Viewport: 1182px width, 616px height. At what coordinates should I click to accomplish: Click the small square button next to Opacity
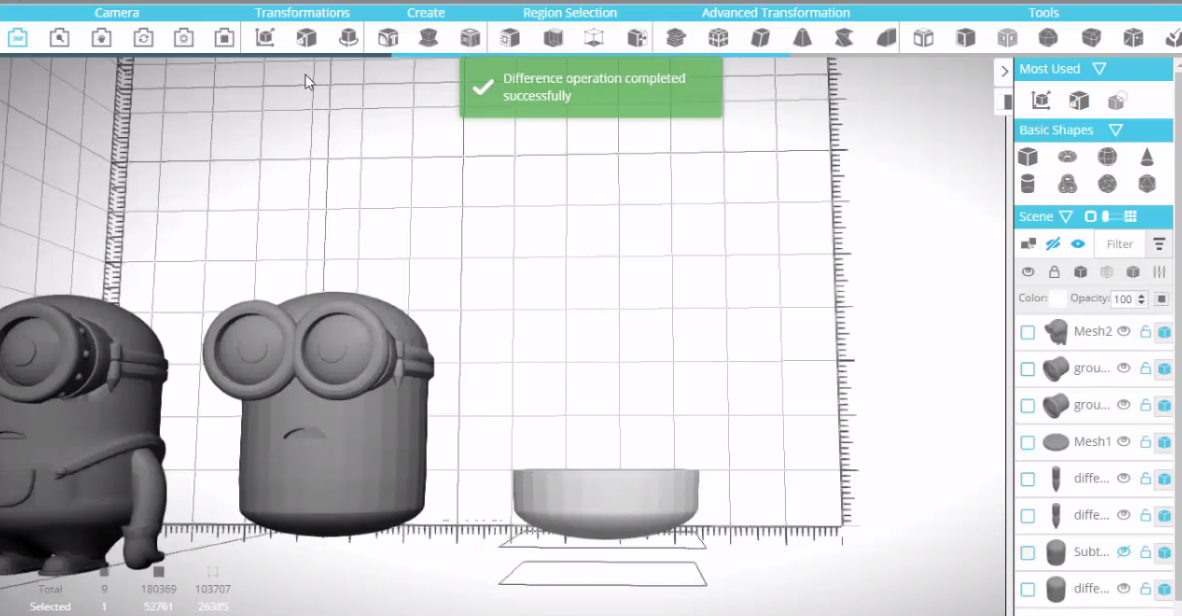1162,299
